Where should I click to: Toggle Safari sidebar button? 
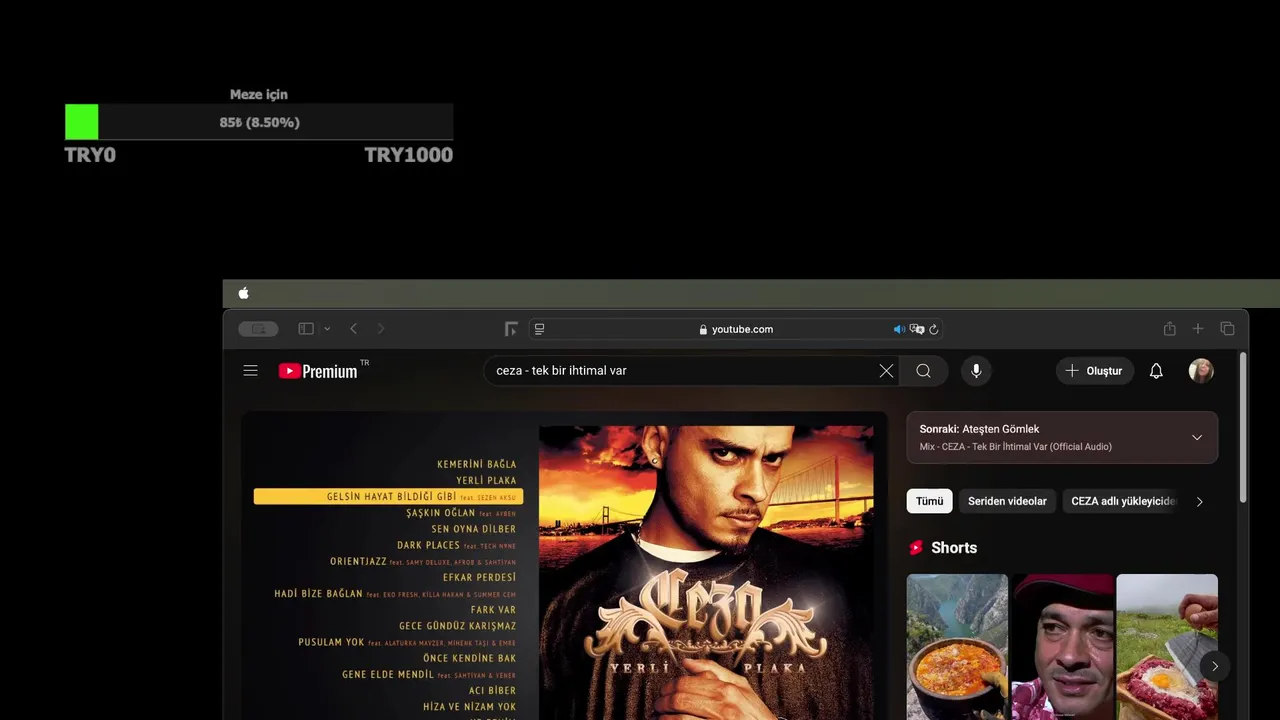(x=306, y=329)
